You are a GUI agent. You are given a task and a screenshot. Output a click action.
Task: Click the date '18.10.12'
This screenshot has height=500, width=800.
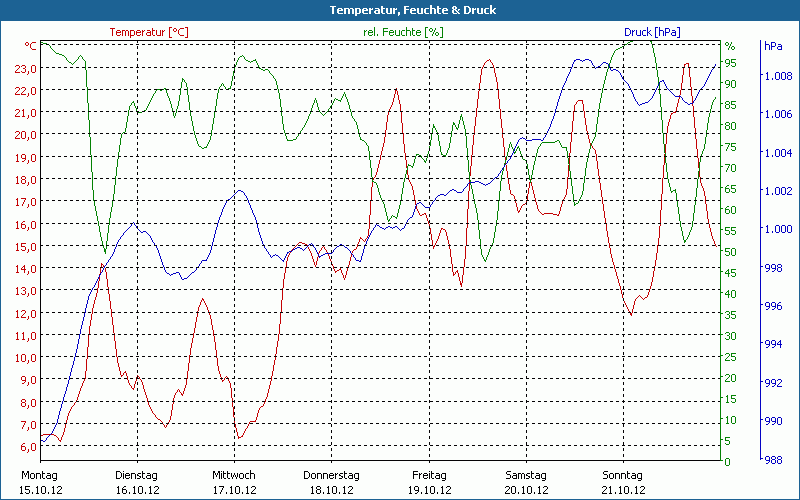[x=332, y=490]
